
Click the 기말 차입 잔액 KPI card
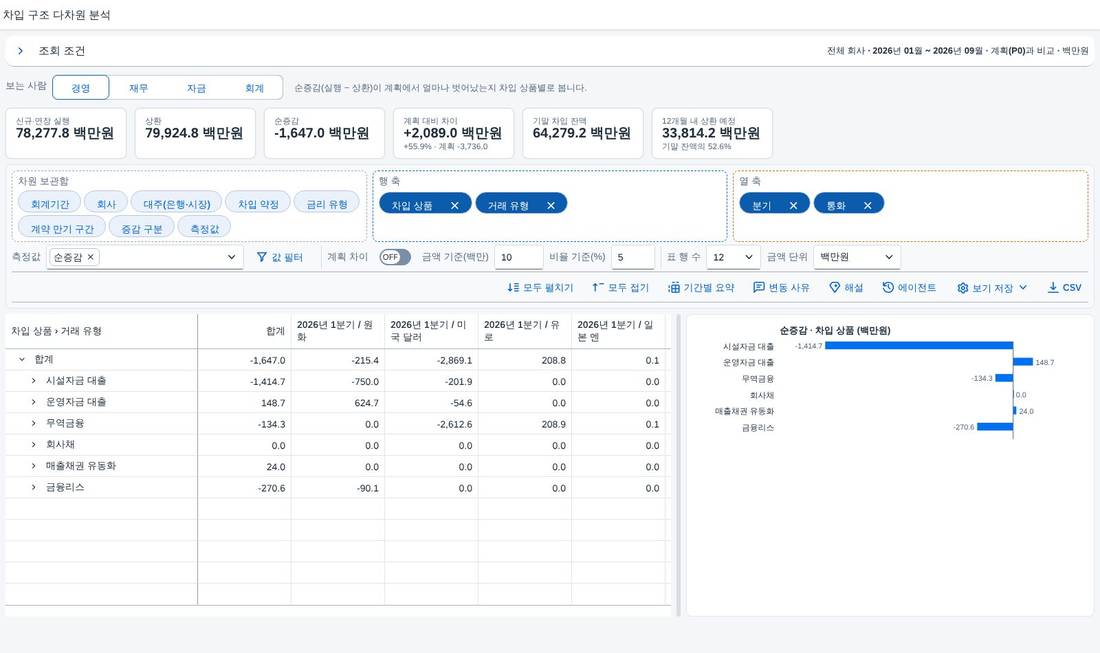coord(582,133)
